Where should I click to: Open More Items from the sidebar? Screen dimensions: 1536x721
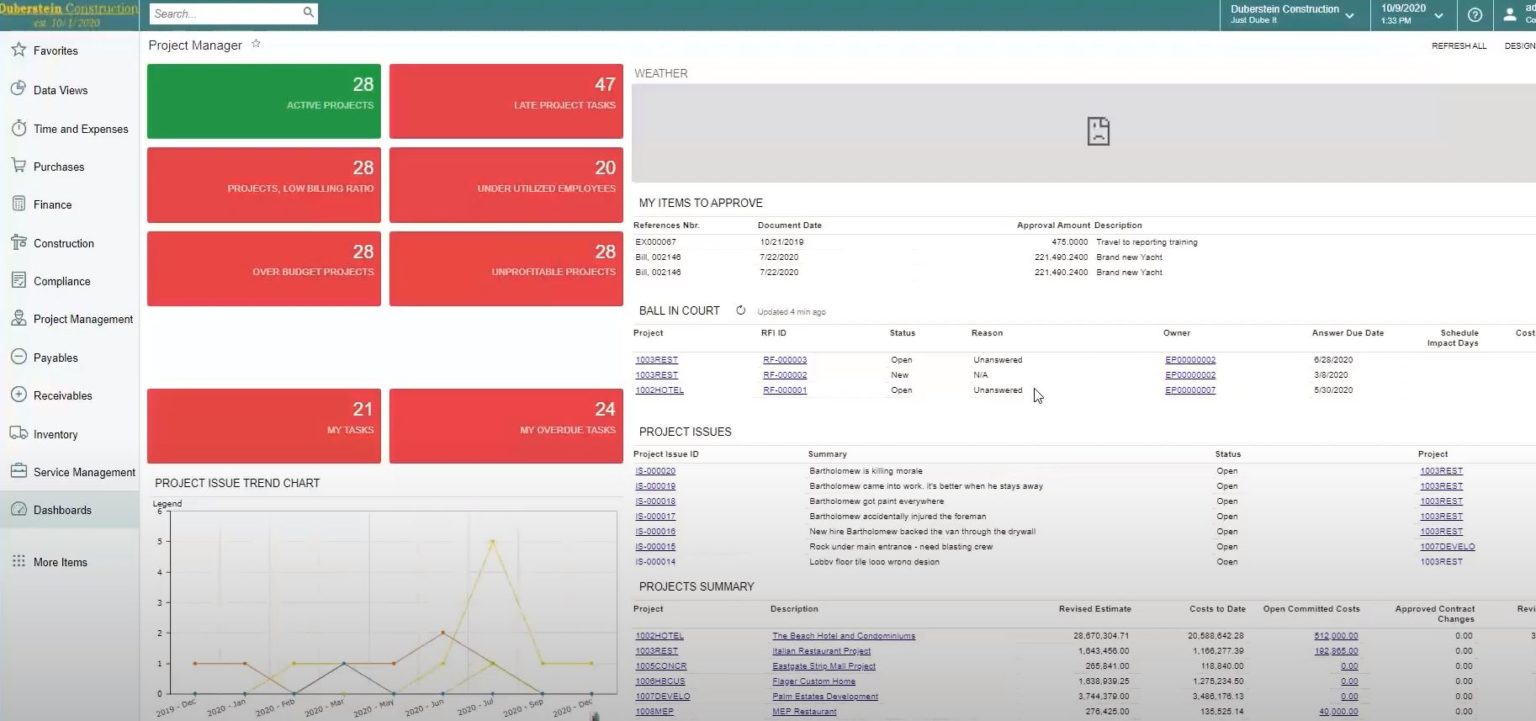point(58,561)
